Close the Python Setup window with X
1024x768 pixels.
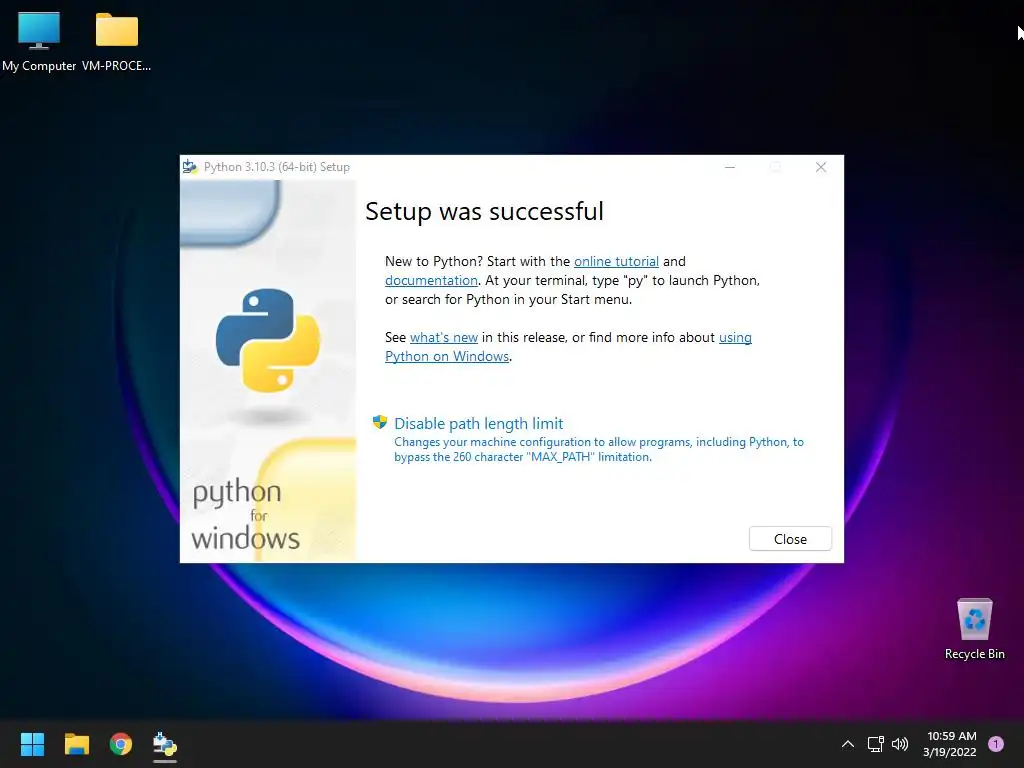point(821,167)
